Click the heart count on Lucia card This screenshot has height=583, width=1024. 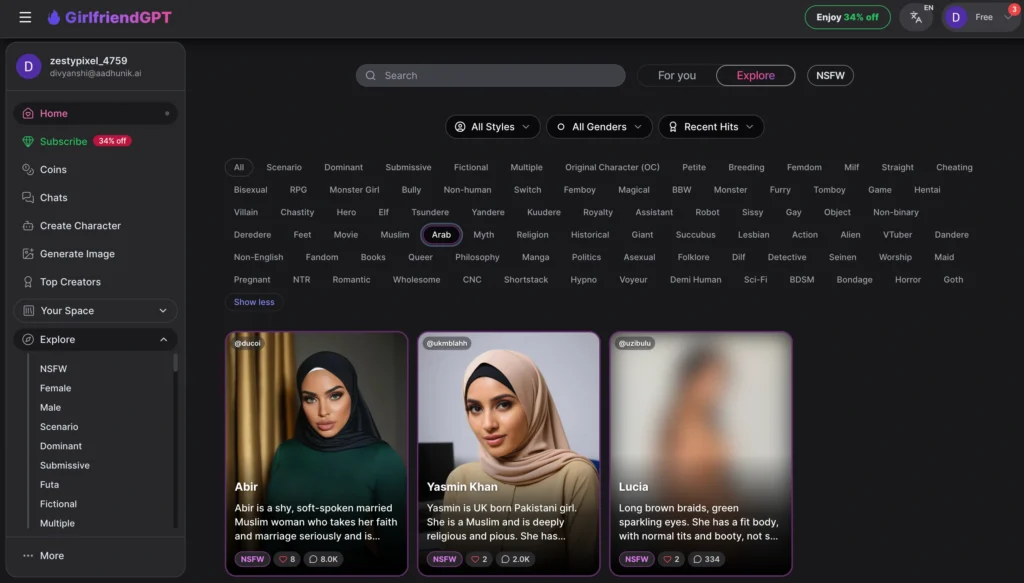671,559
